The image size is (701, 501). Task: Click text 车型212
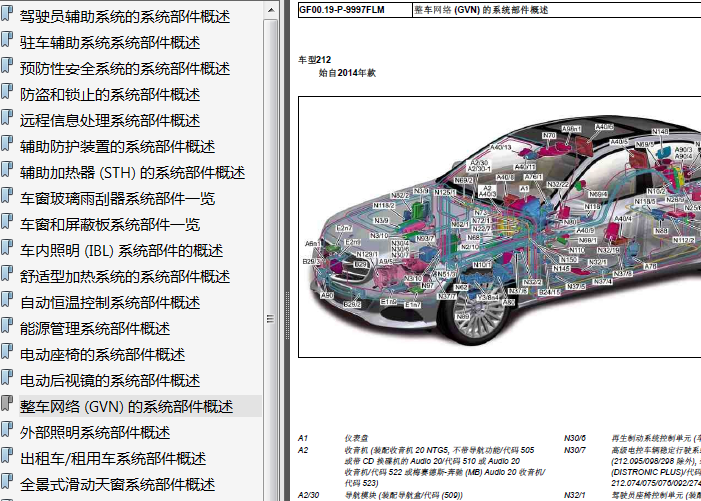pos(314,59)
